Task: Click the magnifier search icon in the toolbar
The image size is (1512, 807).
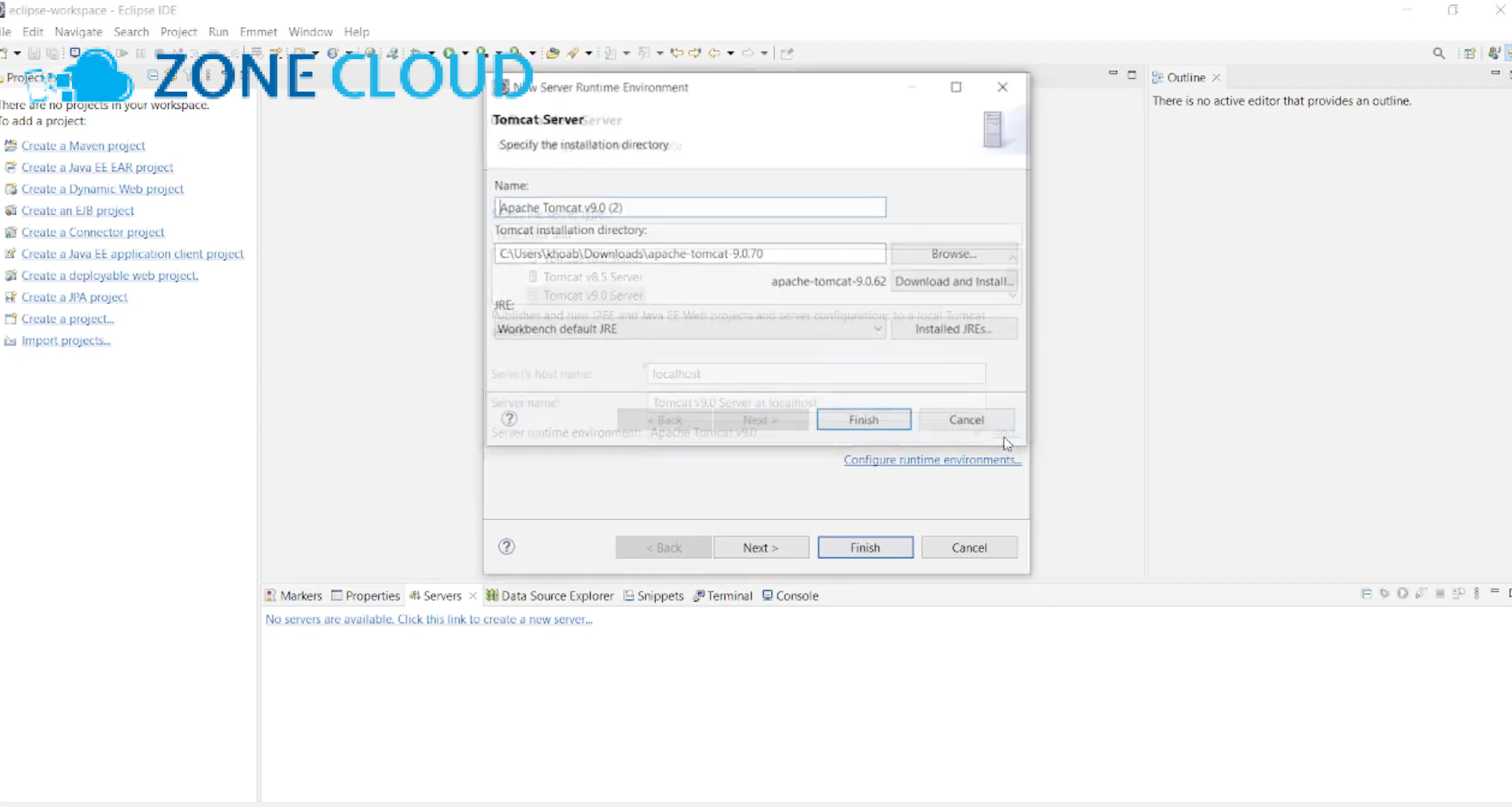Action: point(1439,53)
